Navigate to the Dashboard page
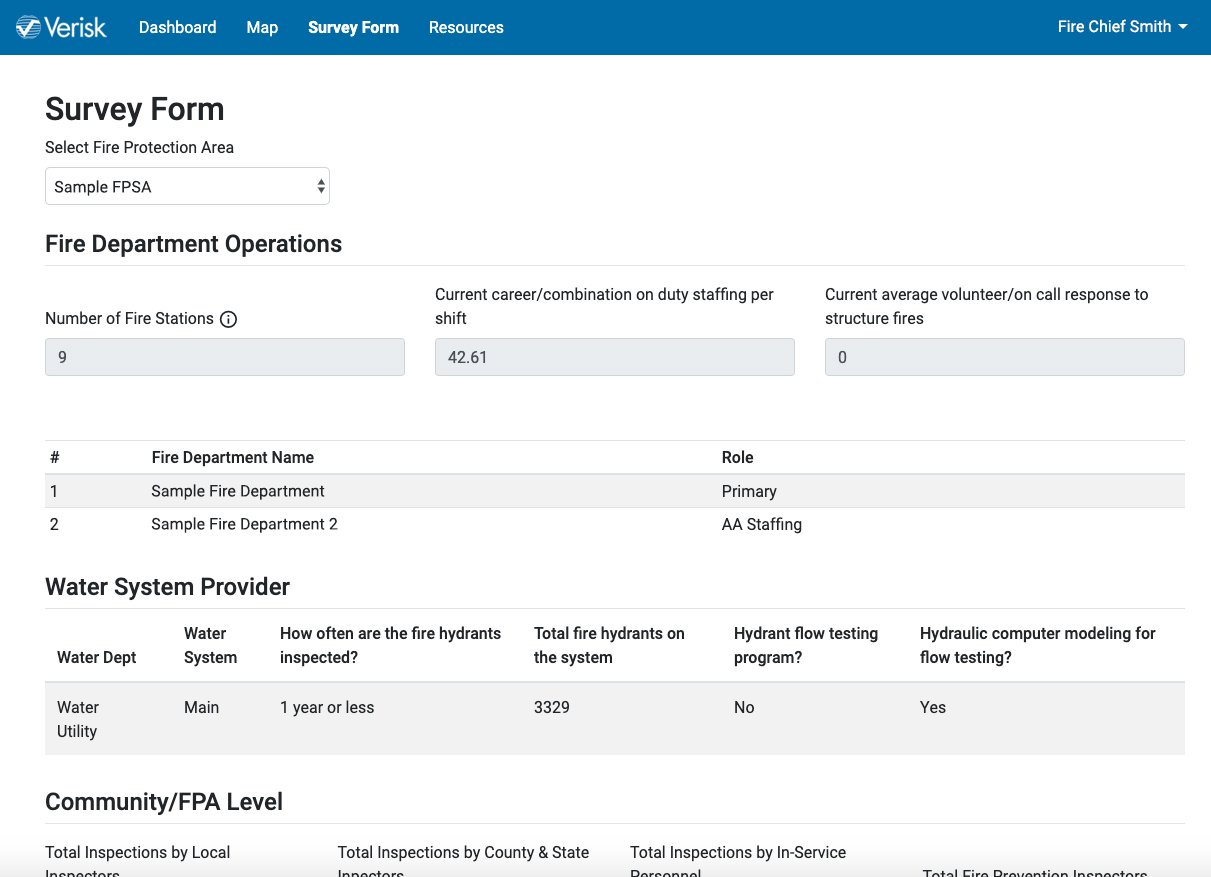1211x877 pixels. 177,27
